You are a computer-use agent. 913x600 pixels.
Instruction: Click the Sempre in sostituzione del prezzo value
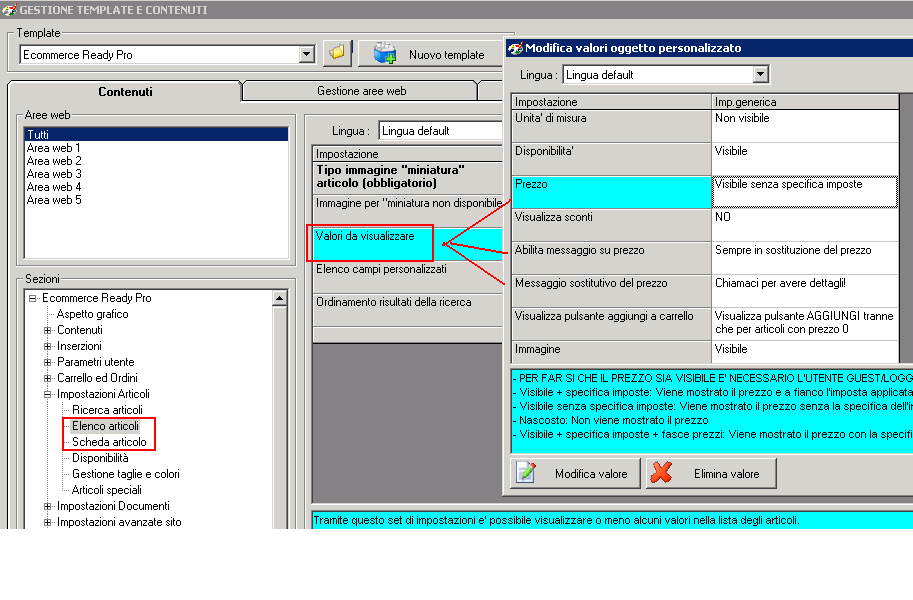(x=805, y=258)
